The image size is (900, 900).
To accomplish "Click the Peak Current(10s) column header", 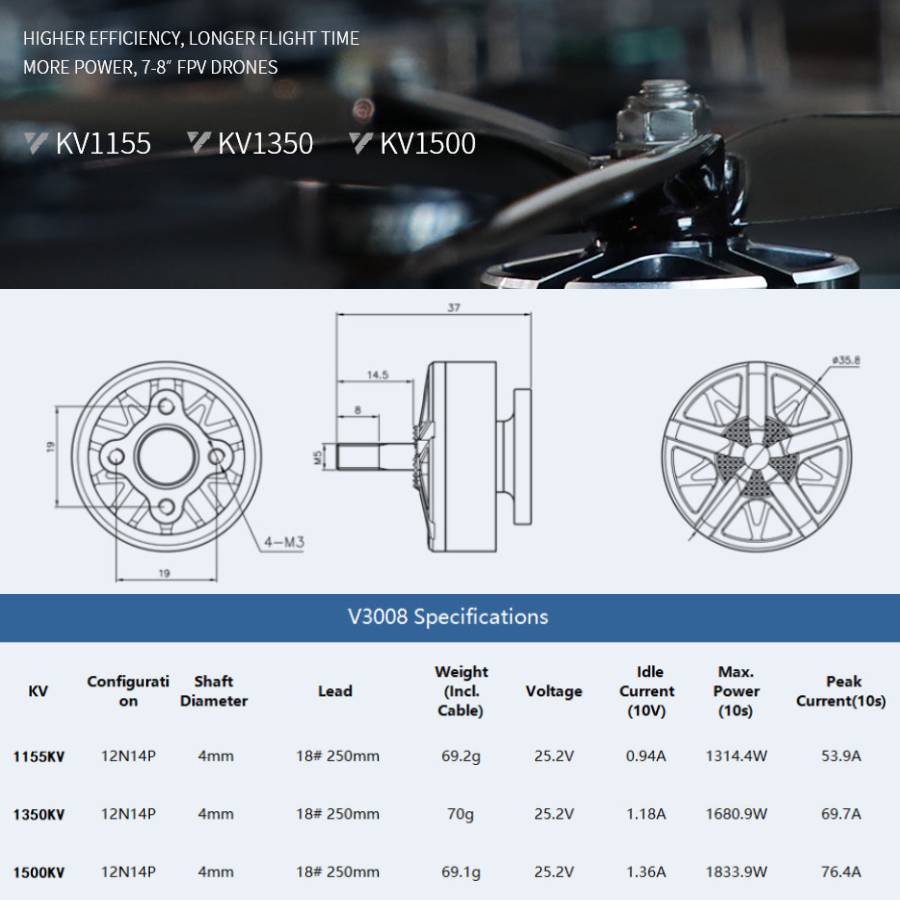I will coord(840,691).
